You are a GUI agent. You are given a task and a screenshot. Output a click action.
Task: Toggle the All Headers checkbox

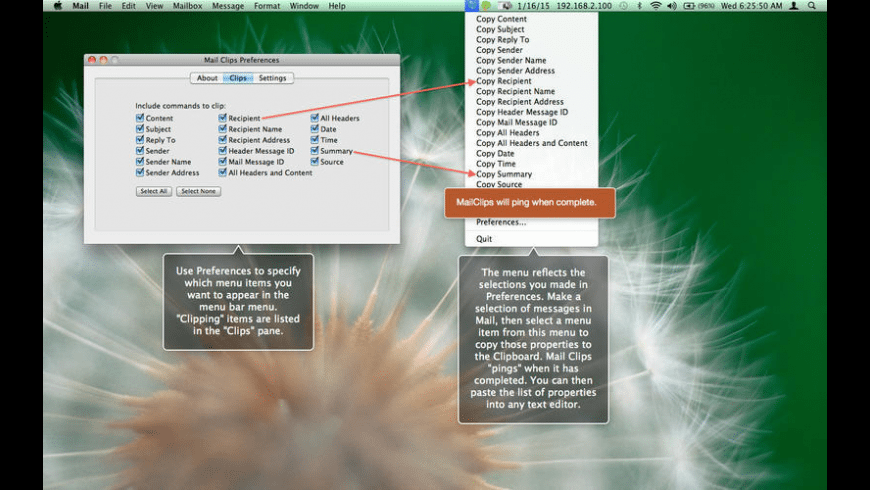tap(315, 118)
